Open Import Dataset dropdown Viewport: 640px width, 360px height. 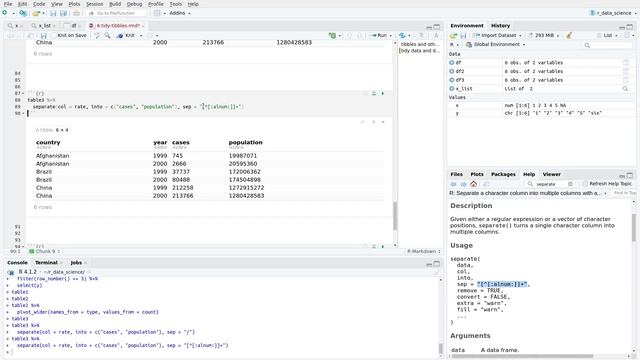click(497, 36)
